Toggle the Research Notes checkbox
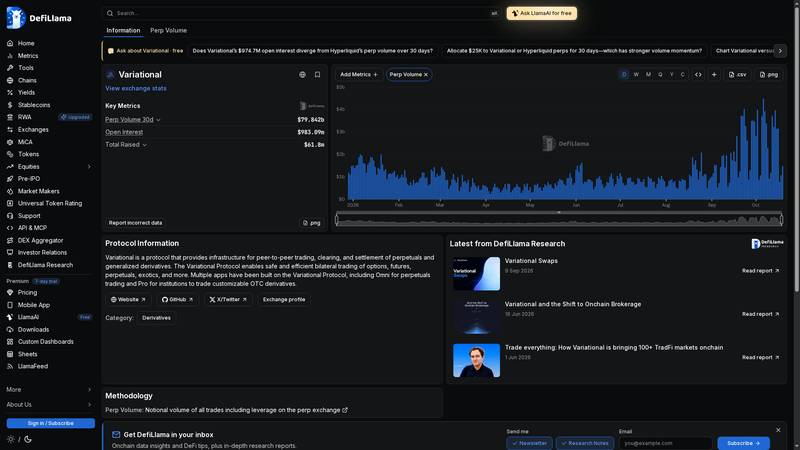This screenshot has width=800, height=450. pos(585,443)
